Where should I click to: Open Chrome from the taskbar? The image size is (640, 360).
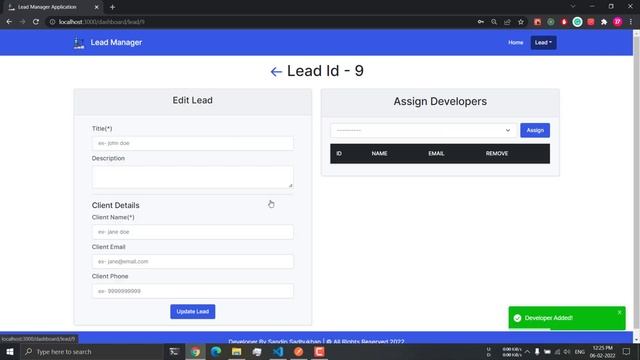[196, 351]
